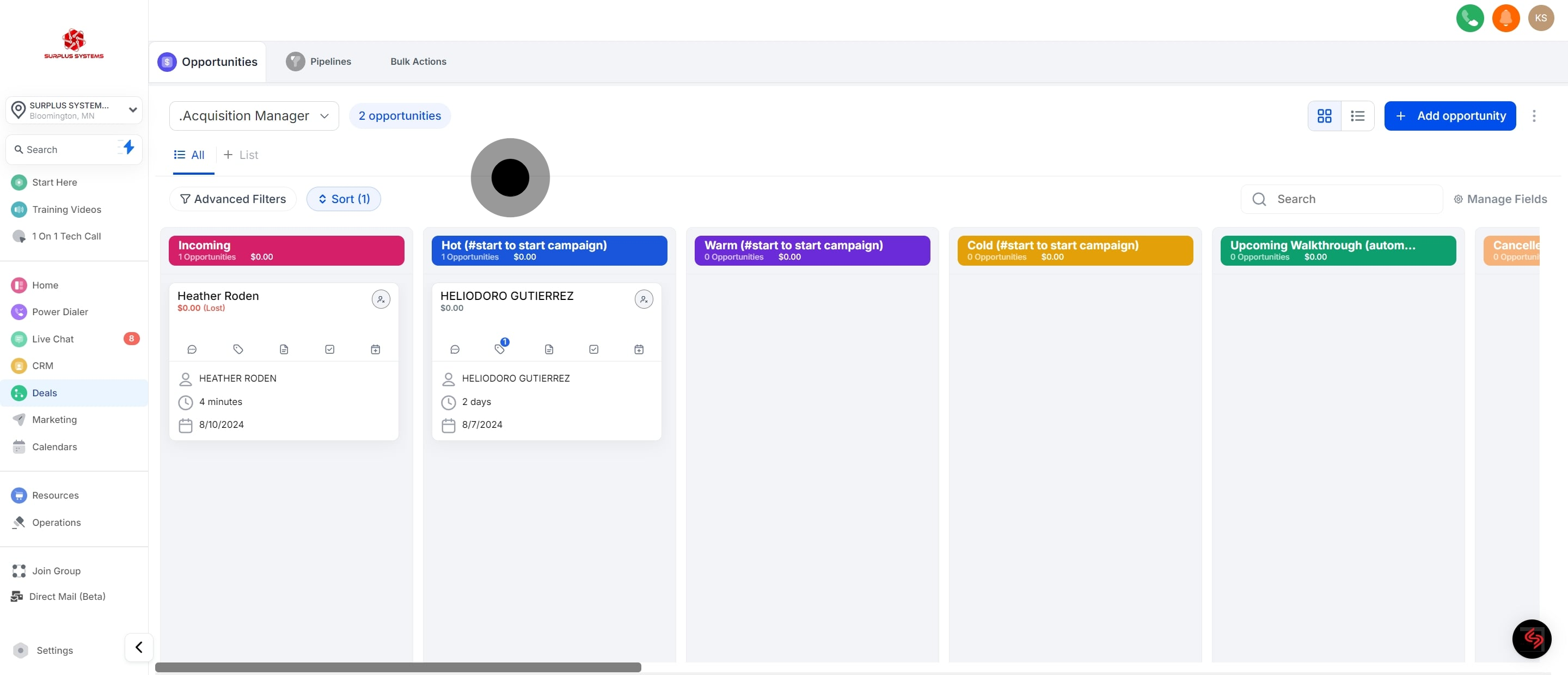This screenshot has height=675, width=1568.
Task: Click the green phone call icon
Action: tap(1469, 19)
